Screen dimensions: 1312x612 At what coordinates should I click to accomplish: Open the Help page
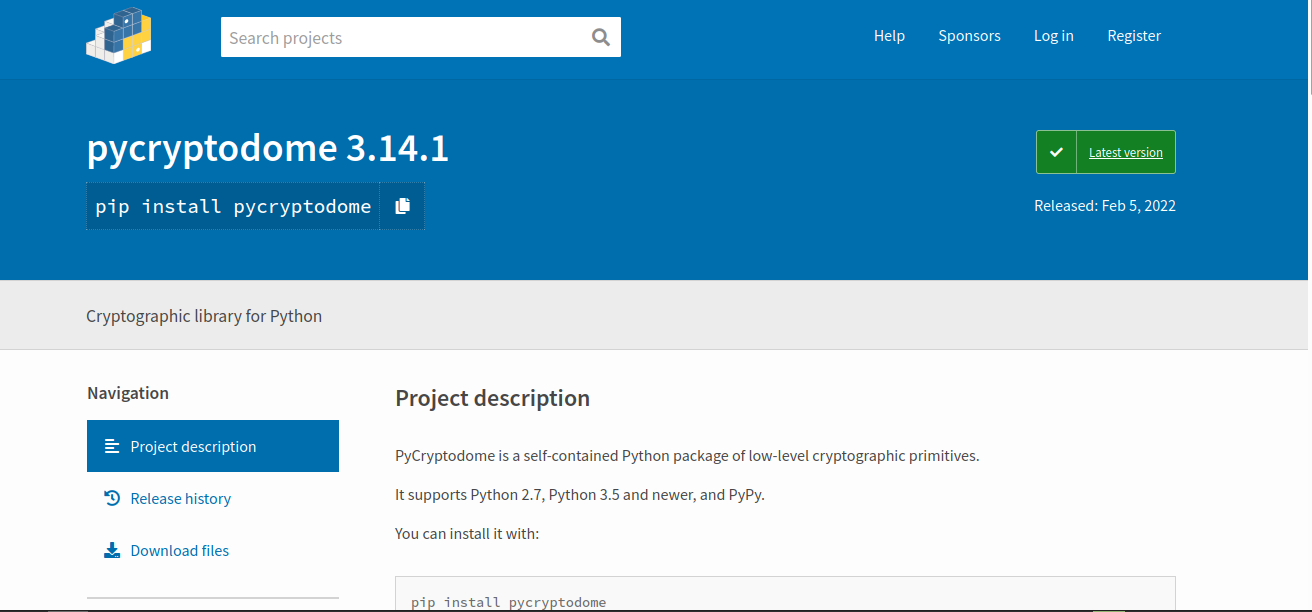[889, 35]
